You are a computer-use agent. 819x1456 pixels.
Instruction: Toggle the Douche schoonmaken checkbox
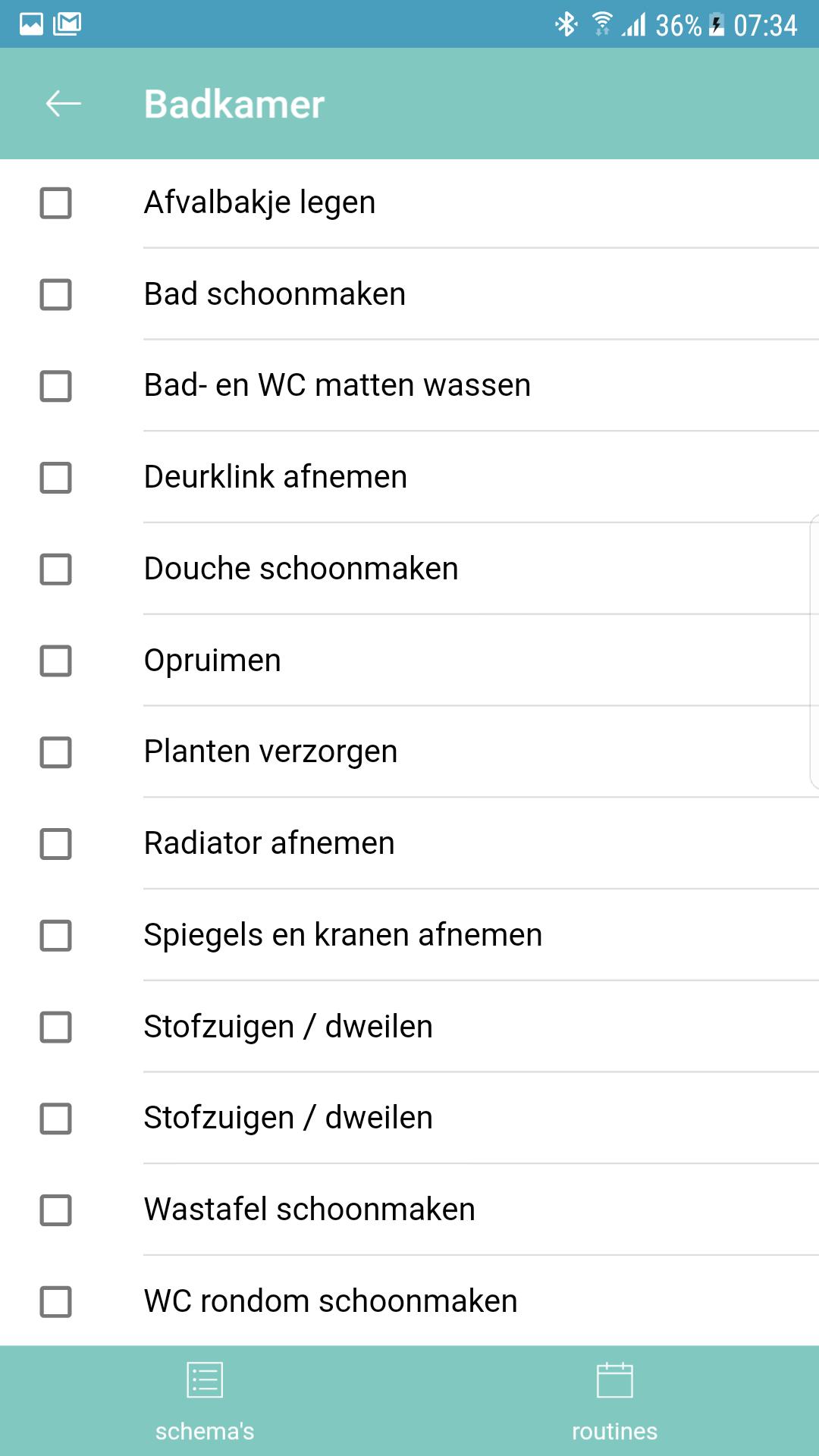[55, 570]
